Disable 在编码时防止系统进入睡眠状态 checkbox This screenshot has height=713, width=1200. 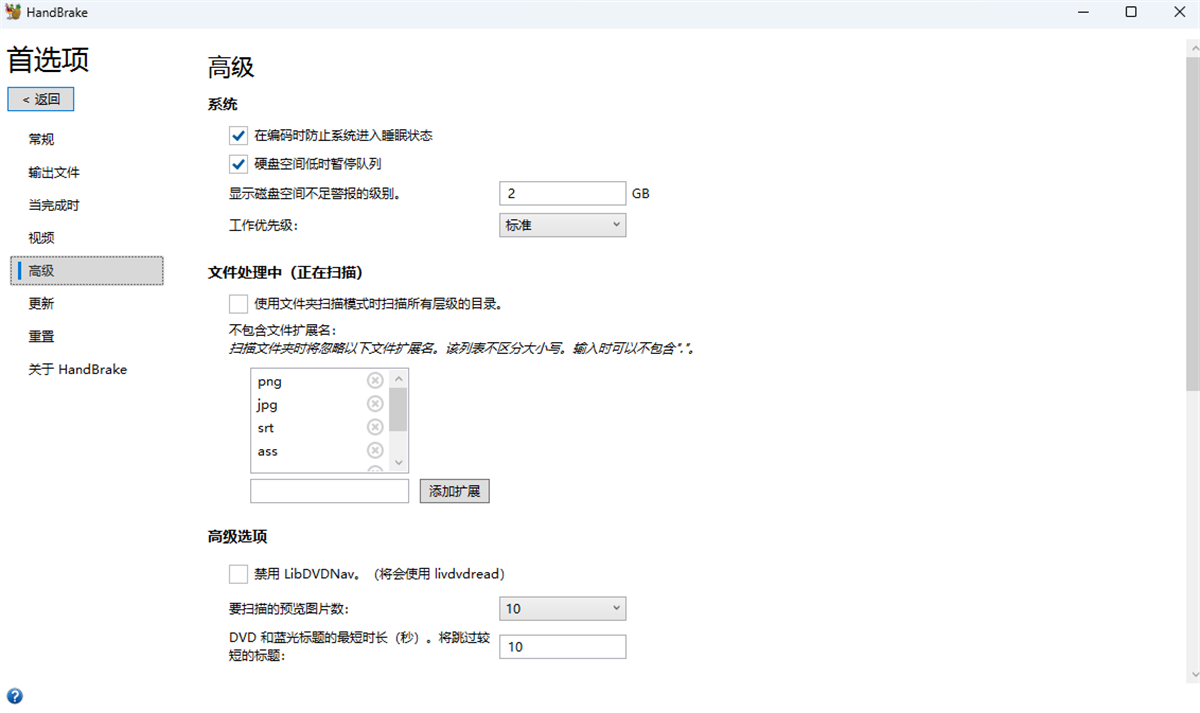point(238,135)
